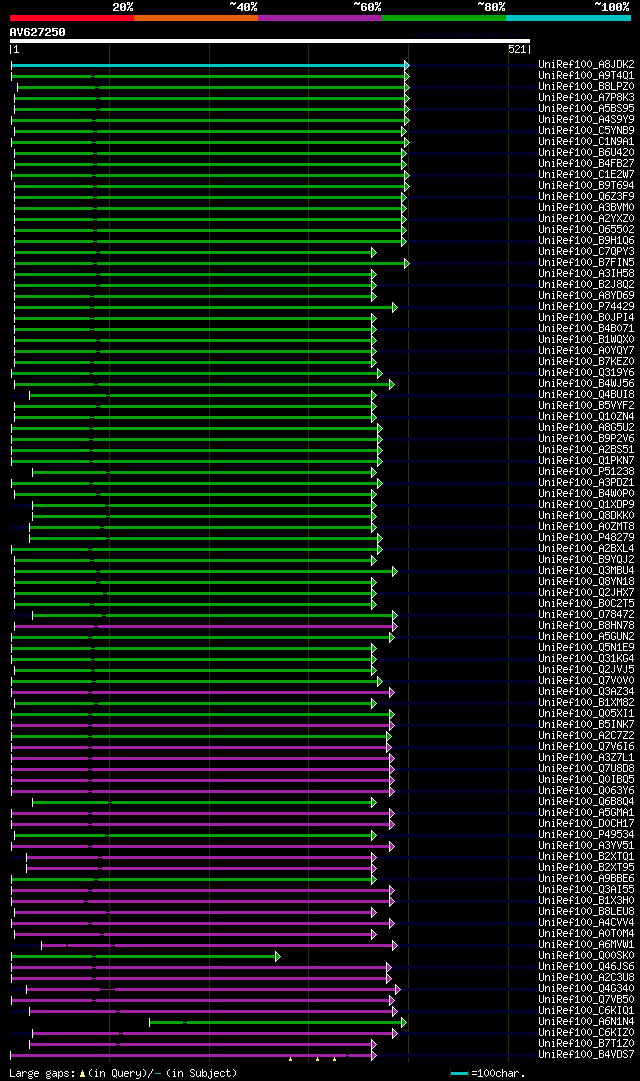640x1081 pixels.
Task: Select the UniRef100_Q6B8Q4 label
Action: [x=586, y=802]
